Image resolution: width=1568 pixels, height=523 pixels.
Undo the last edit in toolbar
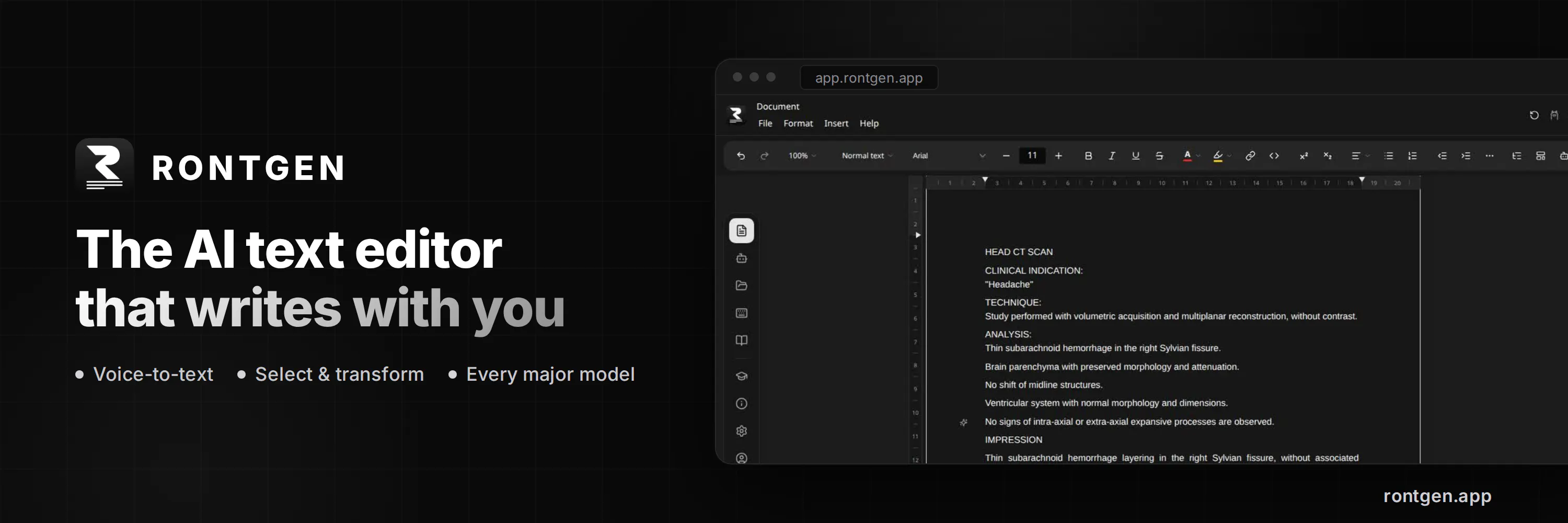coord(741,156)
